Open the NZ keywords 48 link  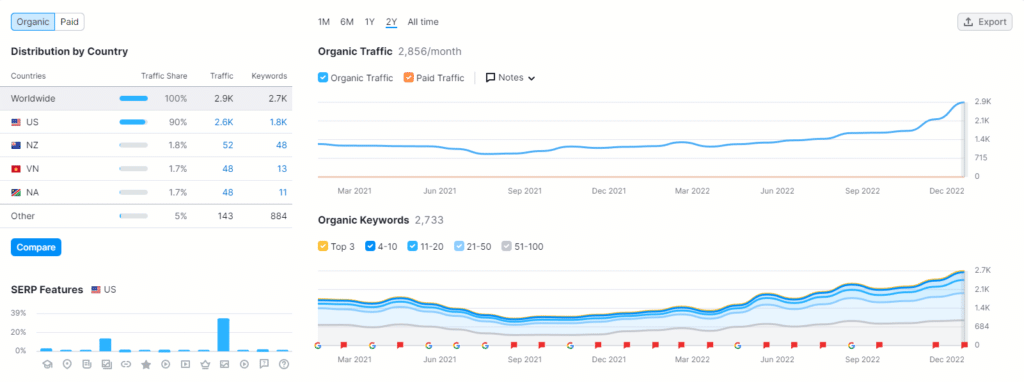[281, 146]
